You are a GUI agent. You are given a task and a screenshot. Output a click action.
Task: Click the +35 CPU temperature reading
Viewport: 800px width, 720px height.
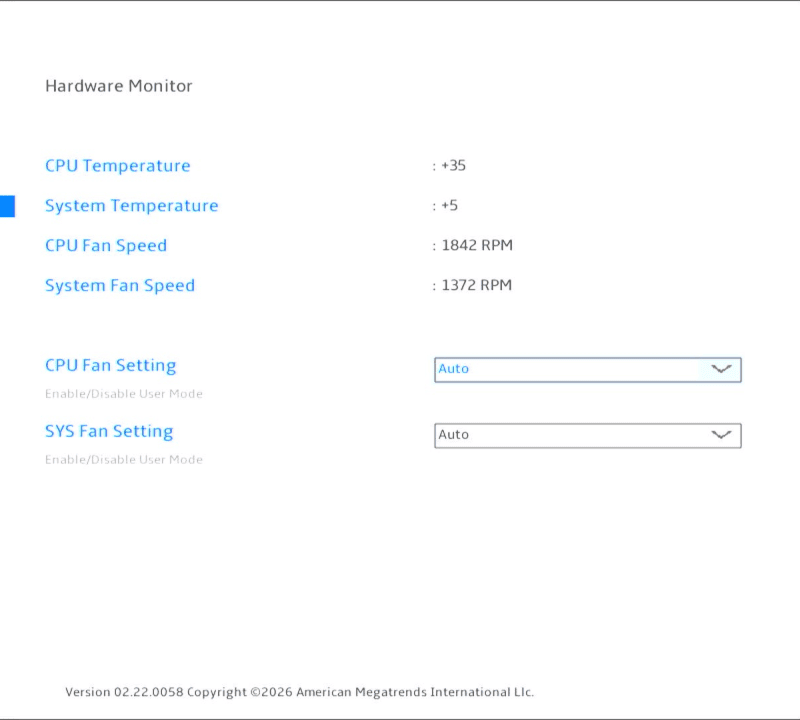453,166
